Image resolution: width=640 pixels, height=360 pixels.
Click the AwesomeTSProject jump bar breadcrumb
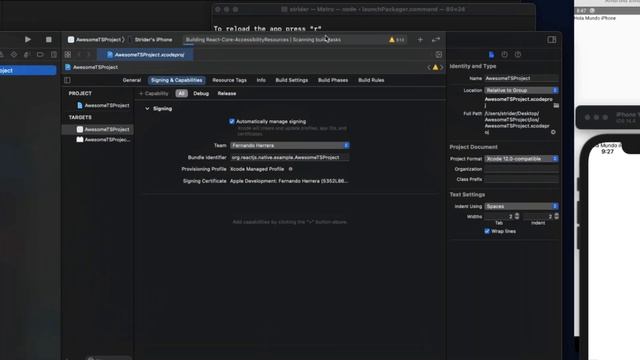[x=91, y=67]
